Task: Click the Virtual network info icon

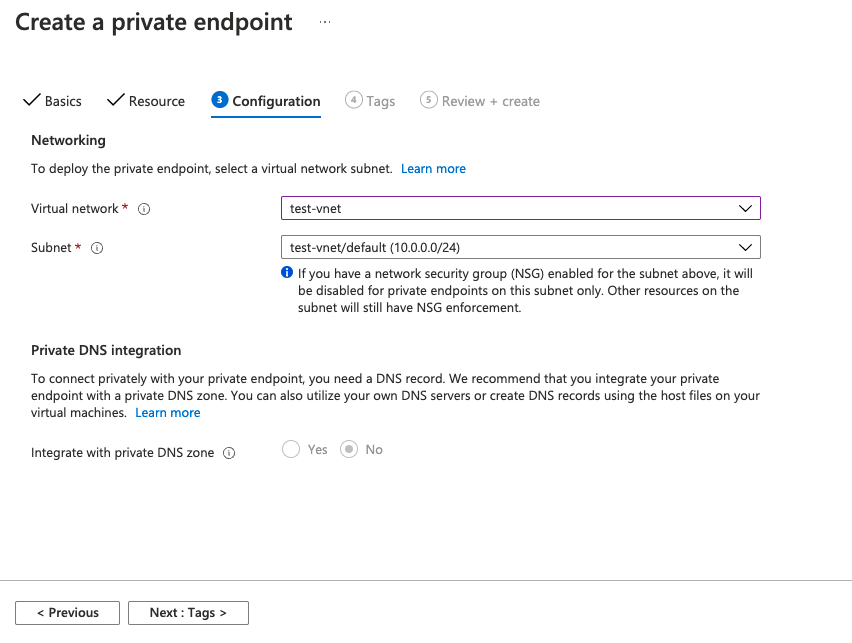Action: (144, 209)
